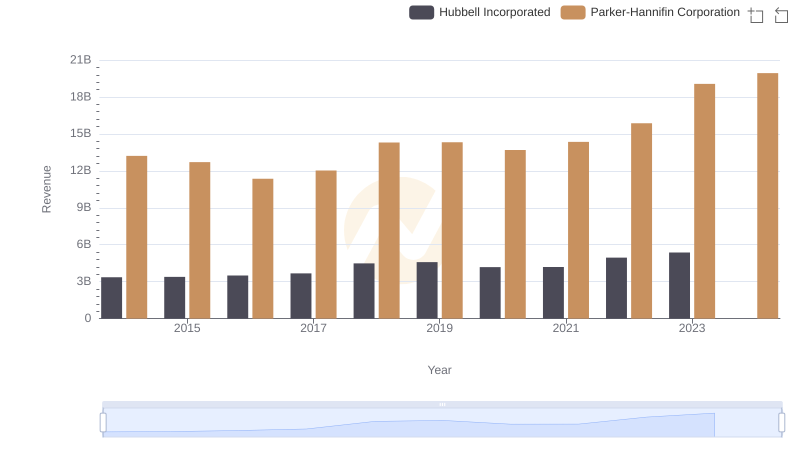Click Parker-Hannifin bar for 2014

tap(137, 237)
